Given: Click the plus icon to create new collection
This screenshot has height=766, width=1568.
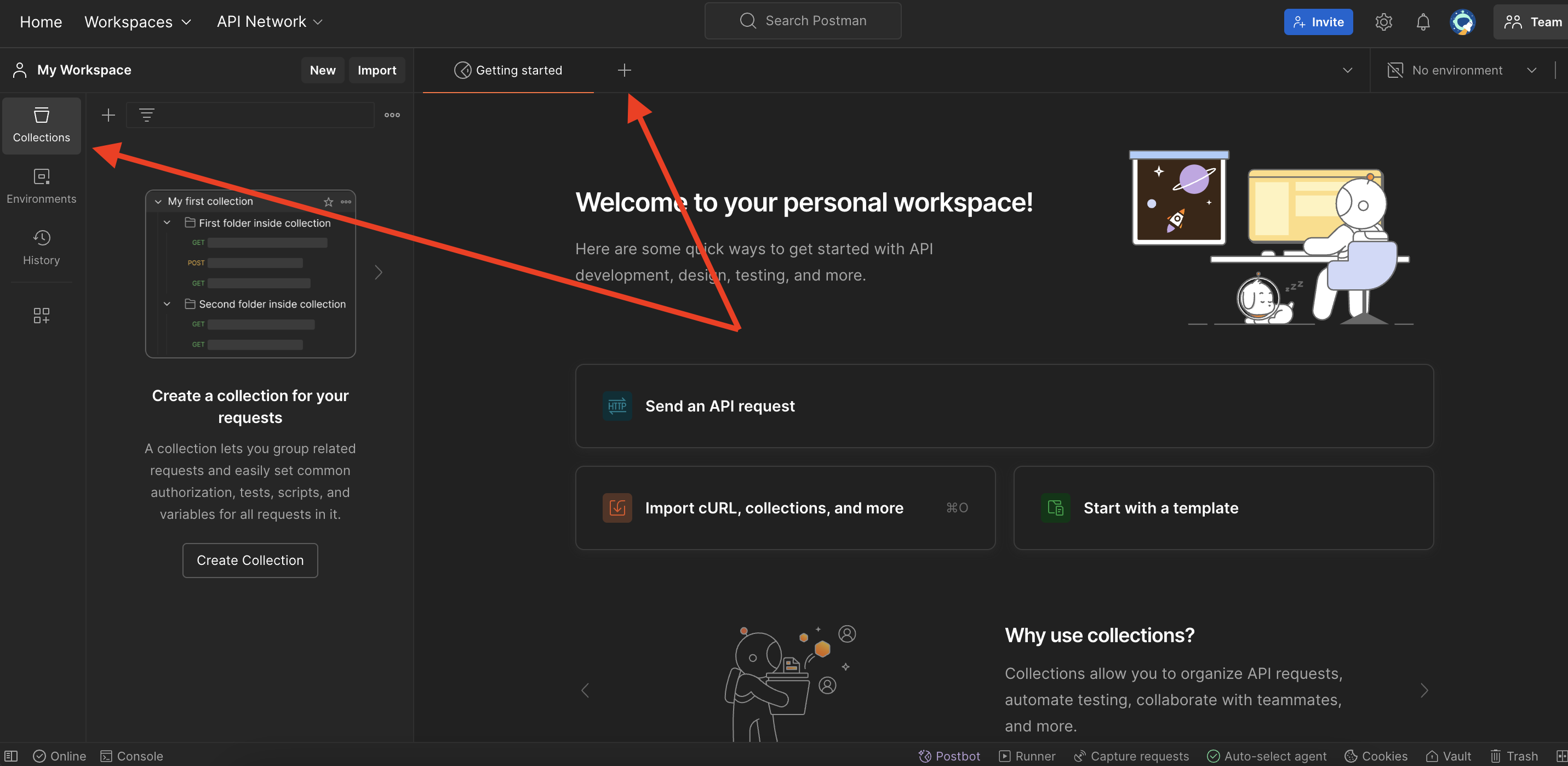Looking at the screenshot, I should coord(108,115).
